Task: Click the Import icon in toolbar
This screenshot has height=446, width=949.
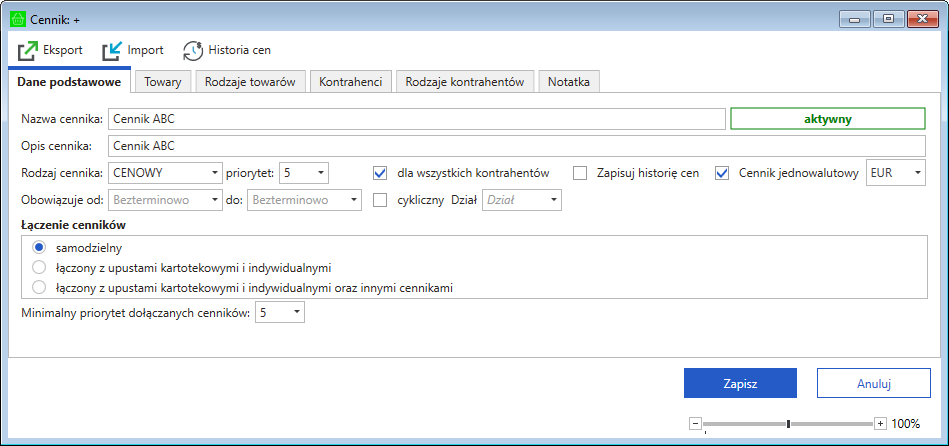Action: pyautogui.click(x=112, y=50)
